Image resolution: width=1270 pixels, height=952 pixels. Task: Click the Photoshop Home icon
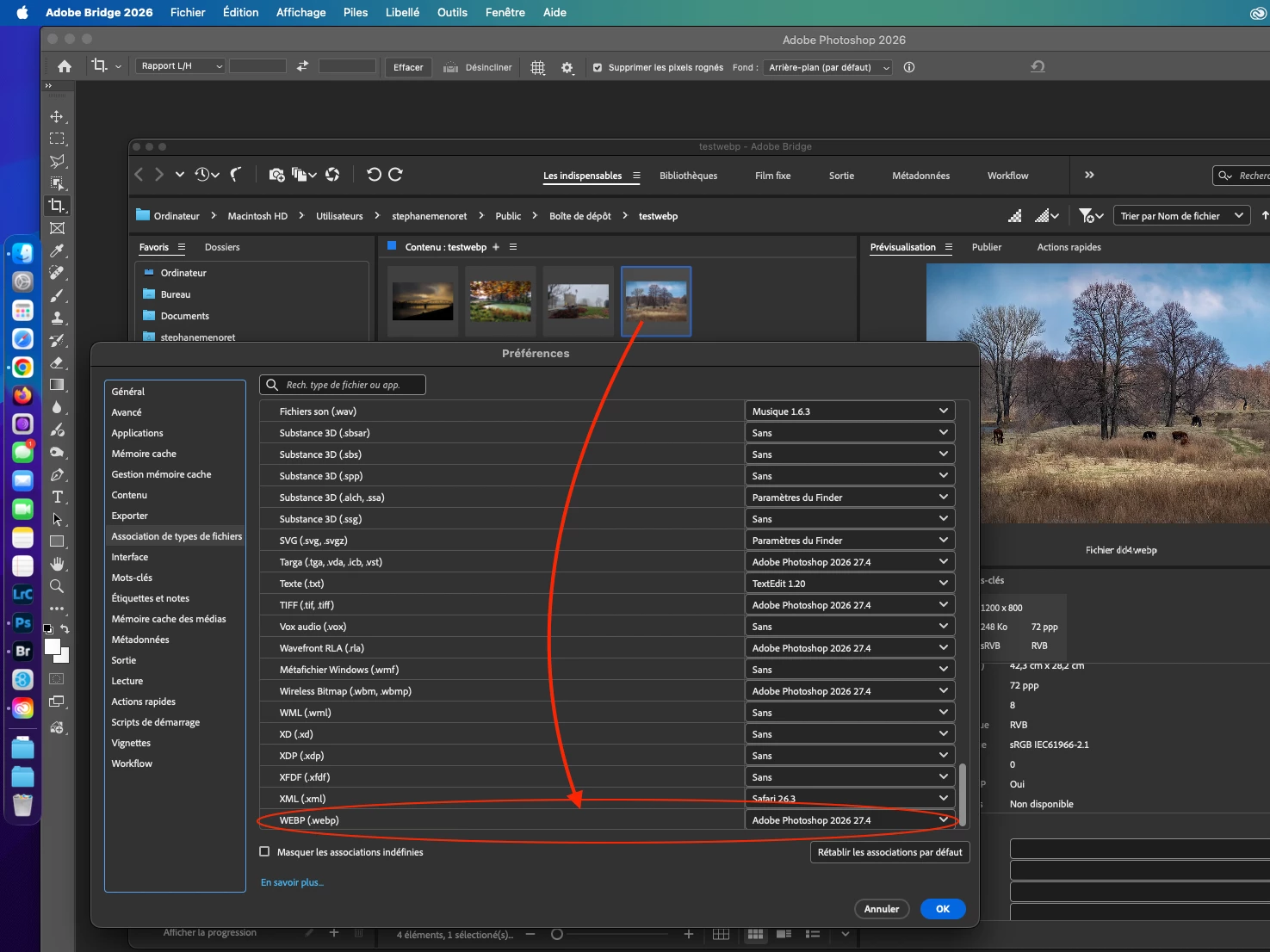pyautogui.click(x=65, y=66)
